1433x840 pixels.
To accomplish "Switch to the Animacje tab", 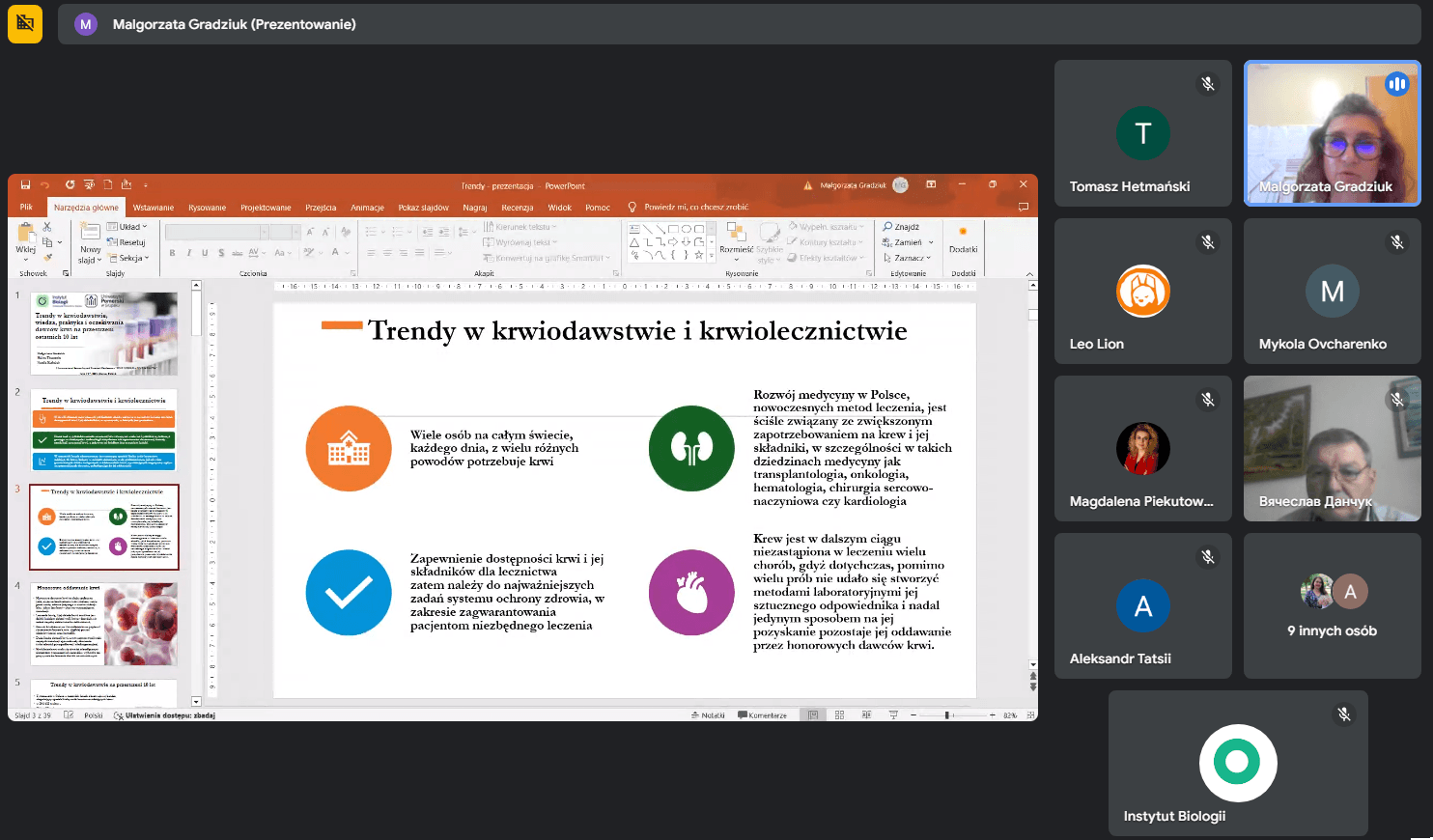I will [367, 207].
